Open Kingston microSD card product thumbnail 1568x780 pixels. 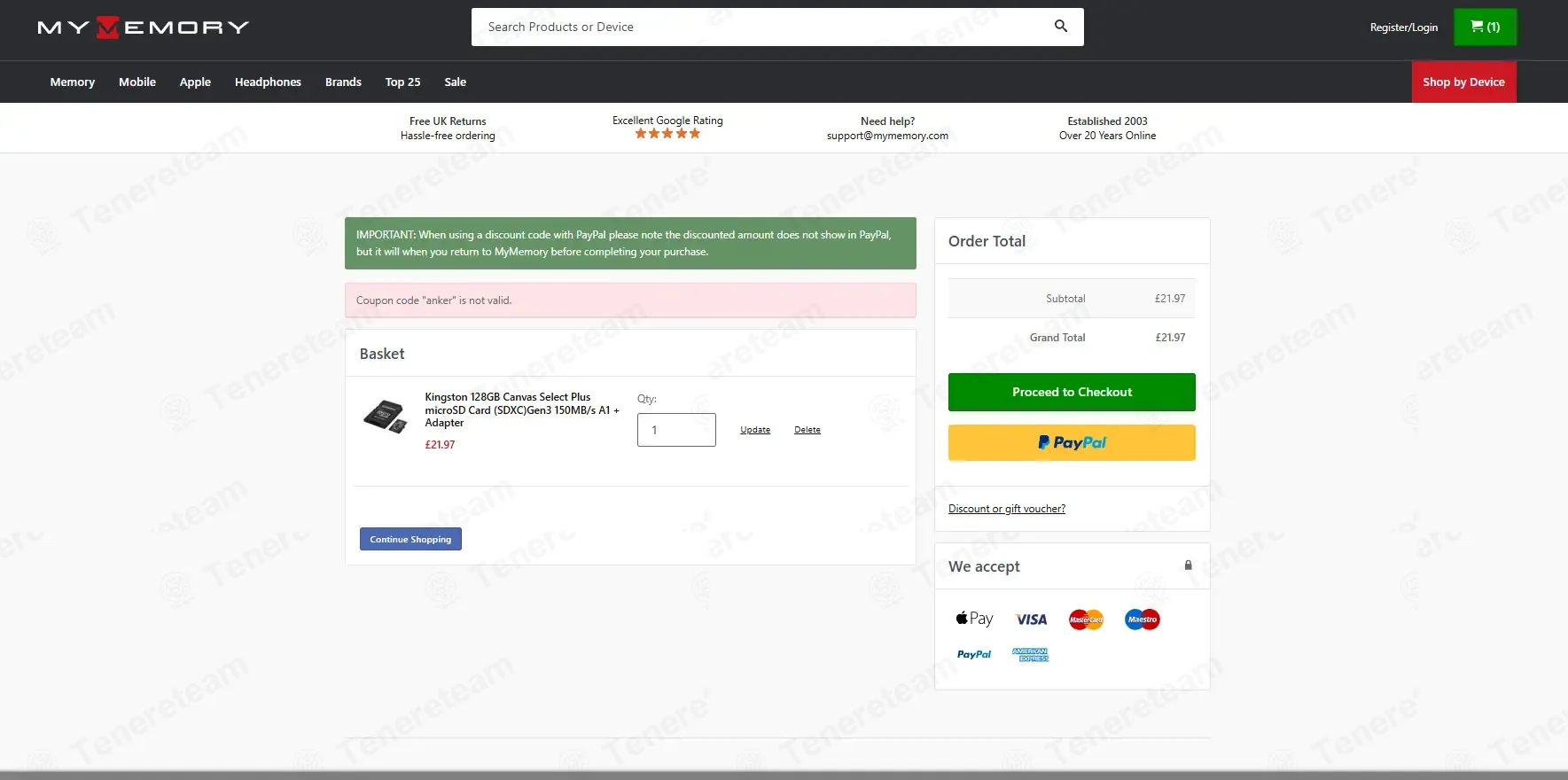(386, 416)
